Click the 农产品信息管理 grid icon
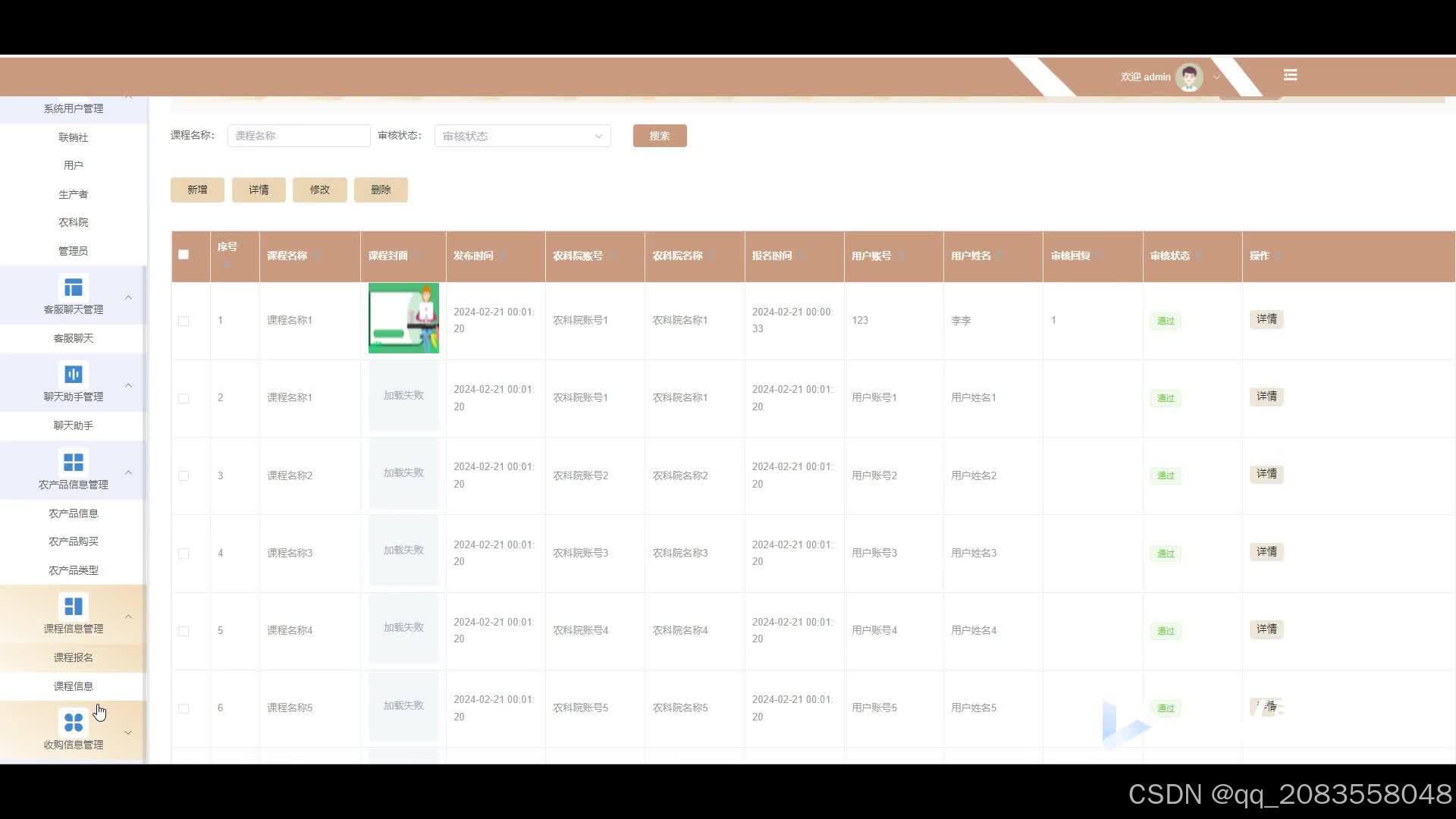 click(x=74, y=462)
